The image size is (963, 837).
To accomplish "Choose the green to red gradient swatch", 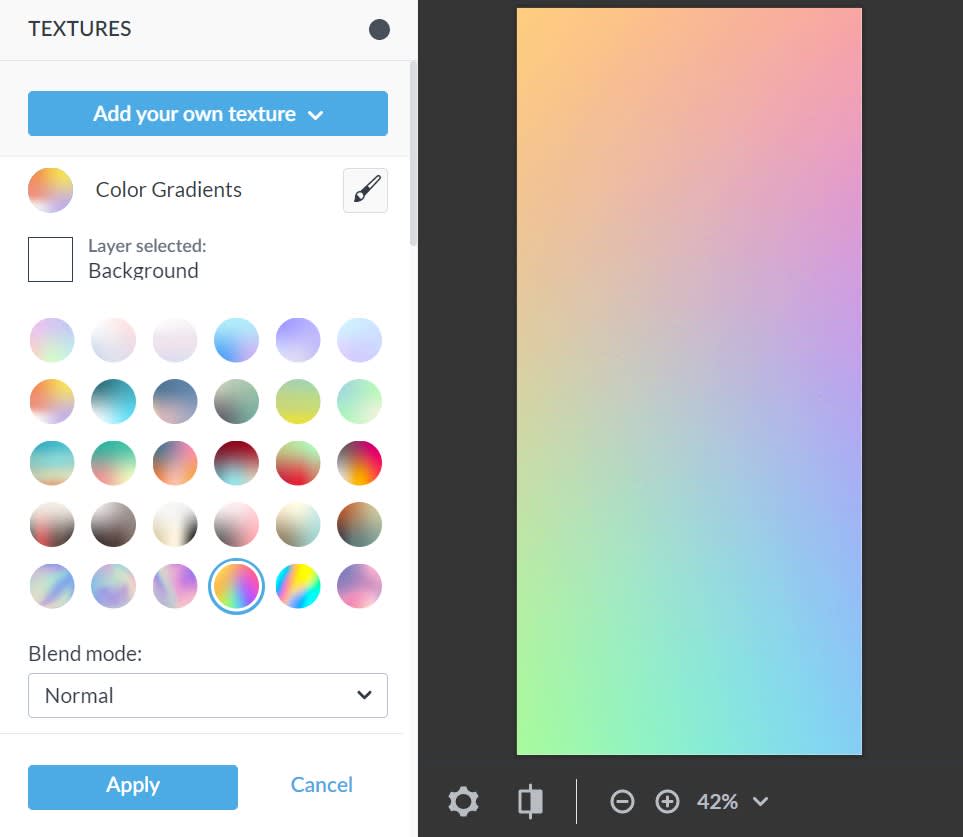I will point(298,462).
